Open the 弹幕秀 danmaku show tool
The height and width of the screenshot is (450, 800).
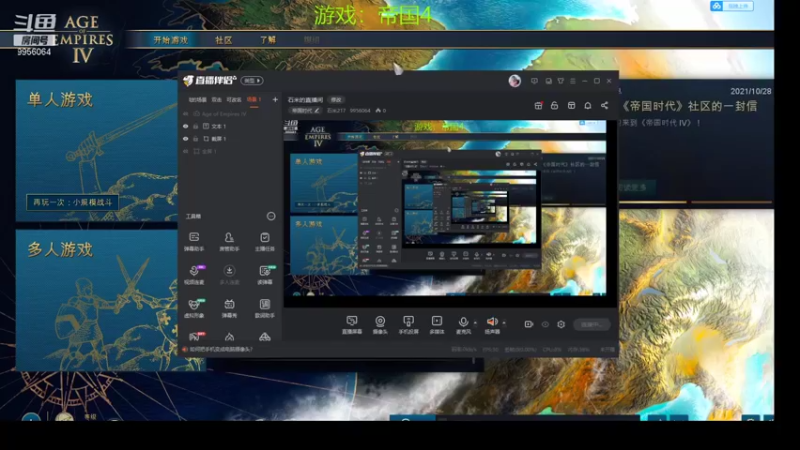[229, 308]
